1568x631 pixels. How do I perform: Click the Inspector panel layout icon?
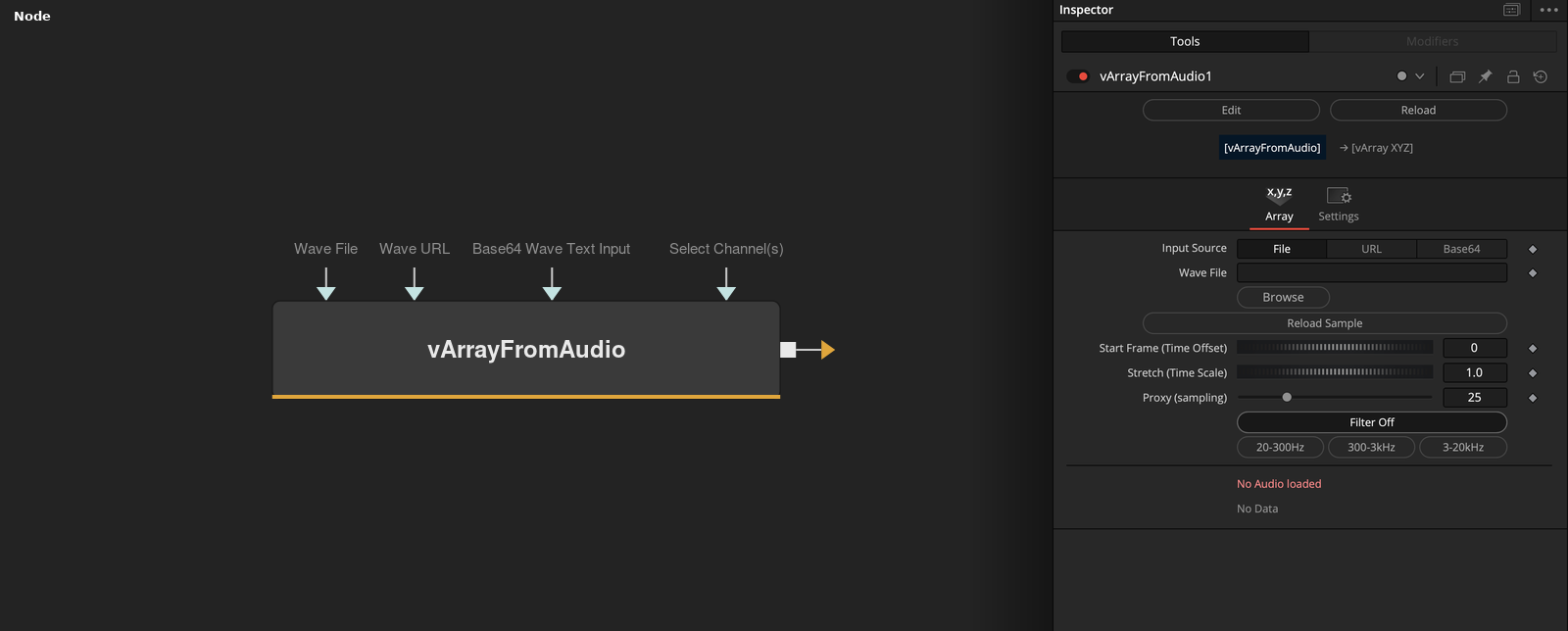click(1511, 10)
